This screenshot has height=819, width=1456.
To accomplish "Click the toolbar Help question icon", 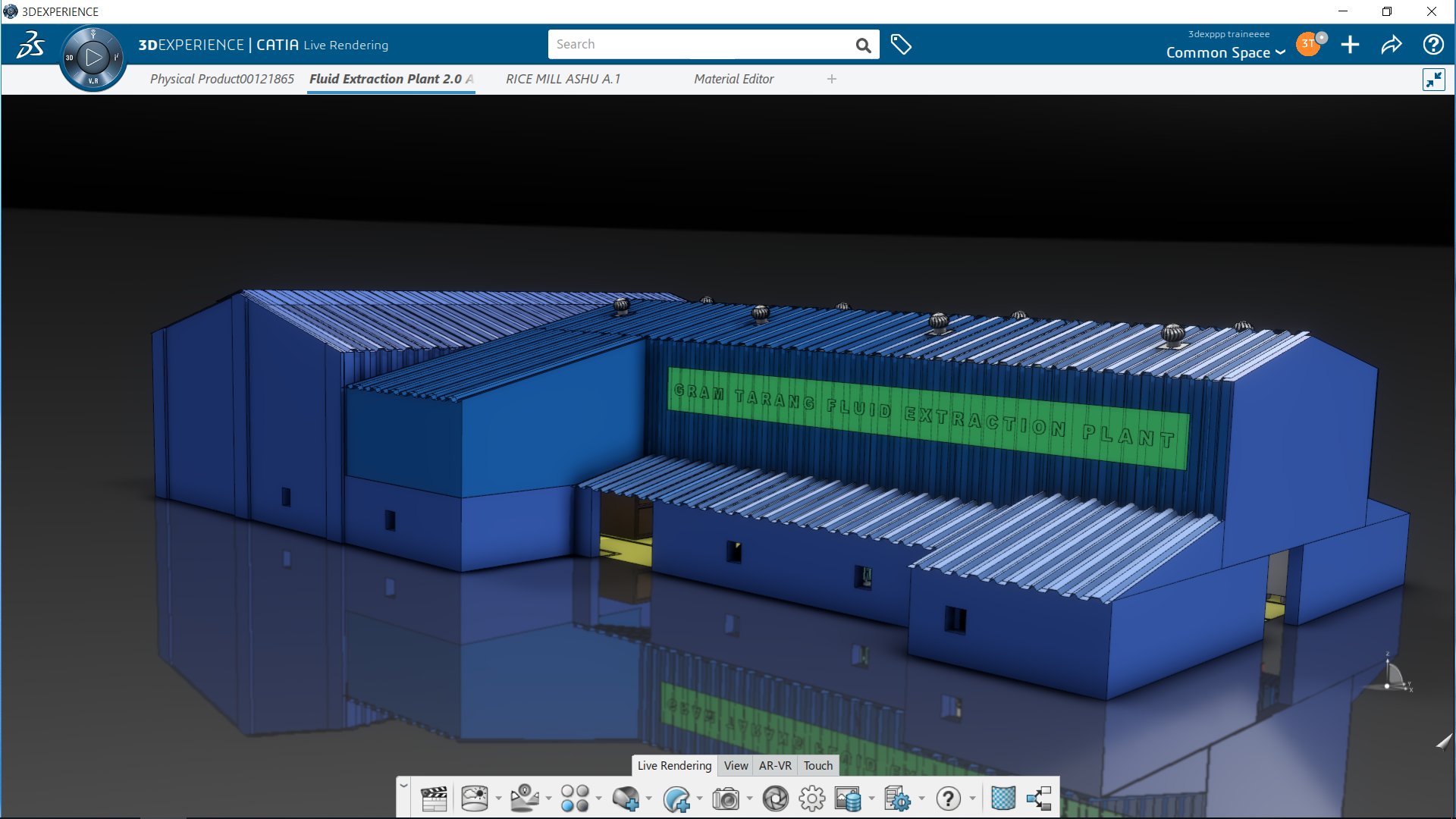I will coord(948,799).
